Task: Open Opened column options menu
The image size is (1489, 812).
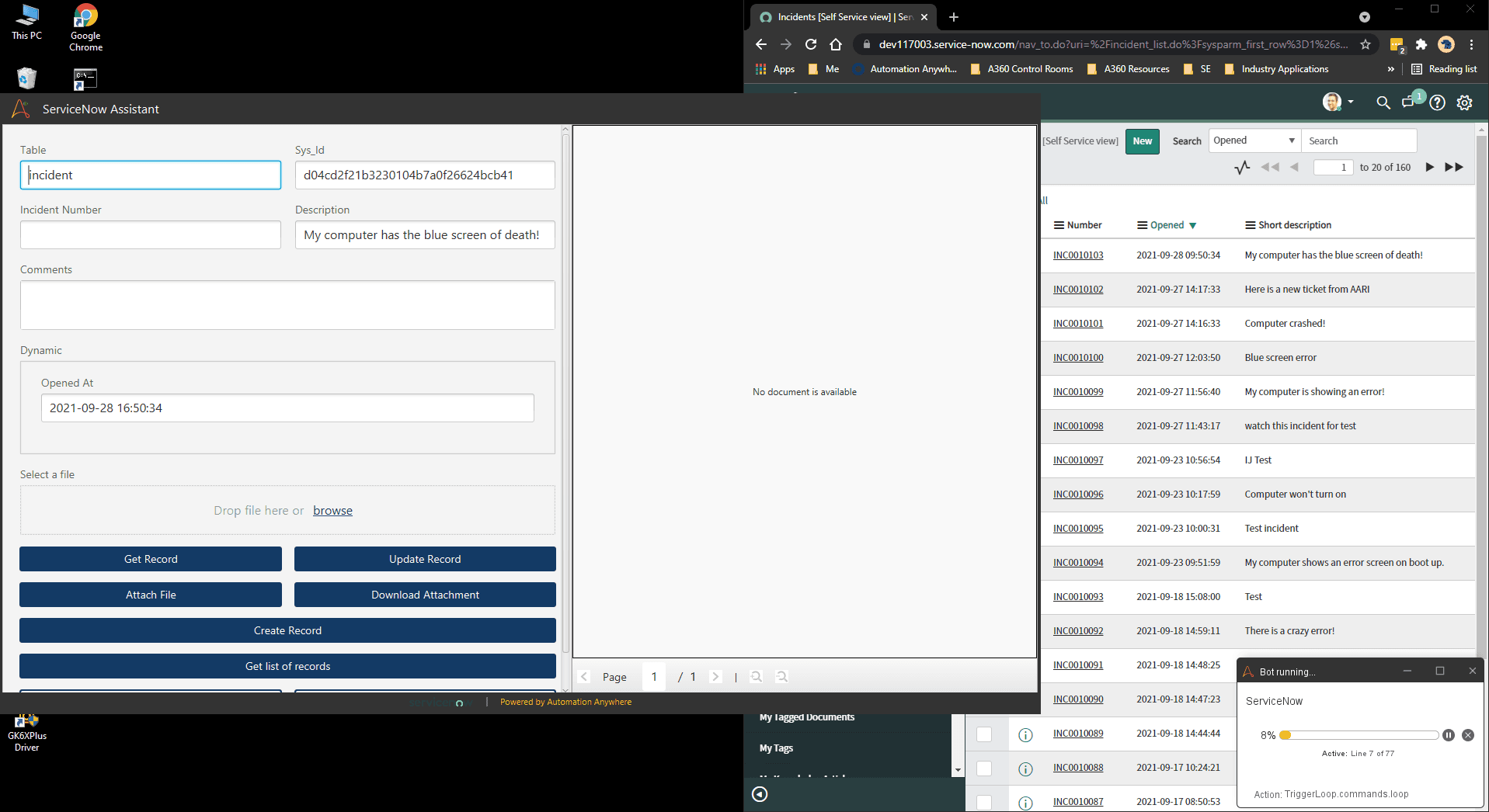Action: tap(1142, 225)
